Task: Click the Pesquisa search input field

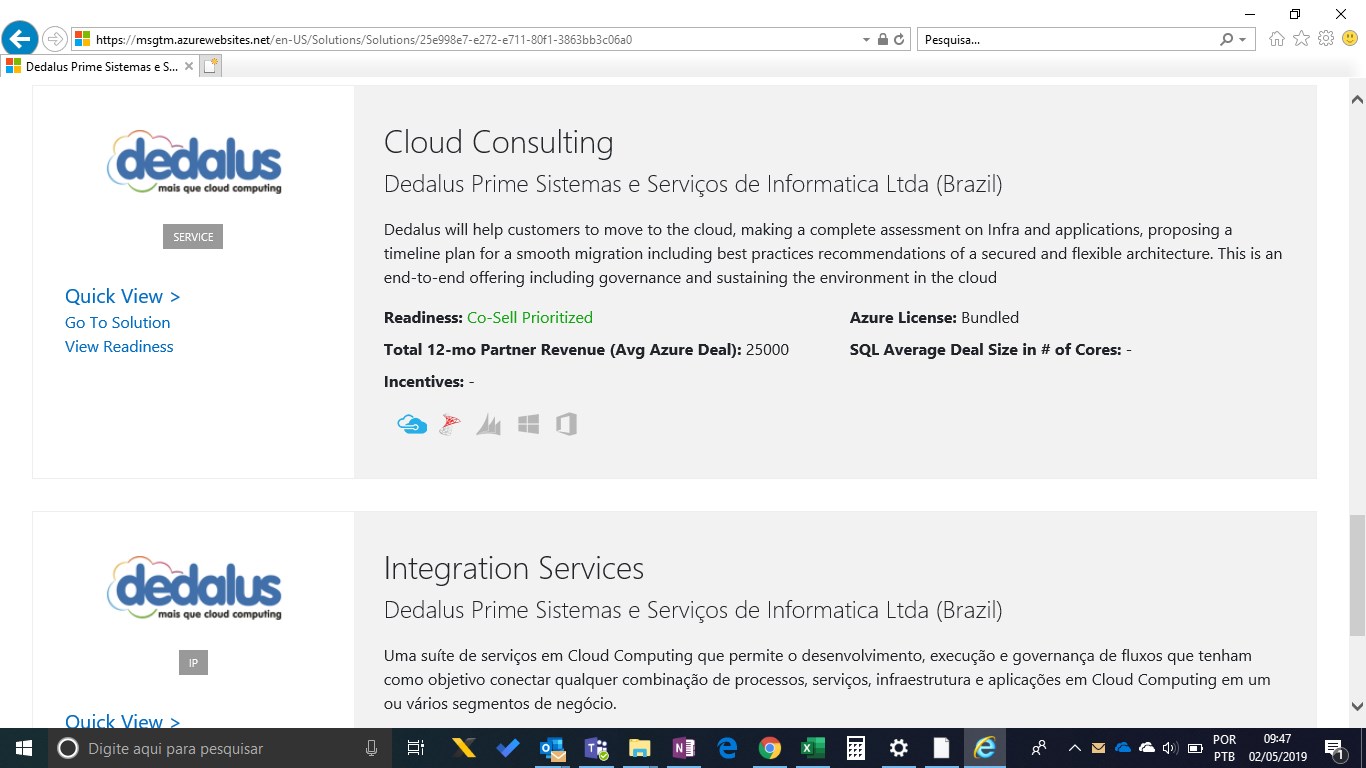Action: [1065, 40]
